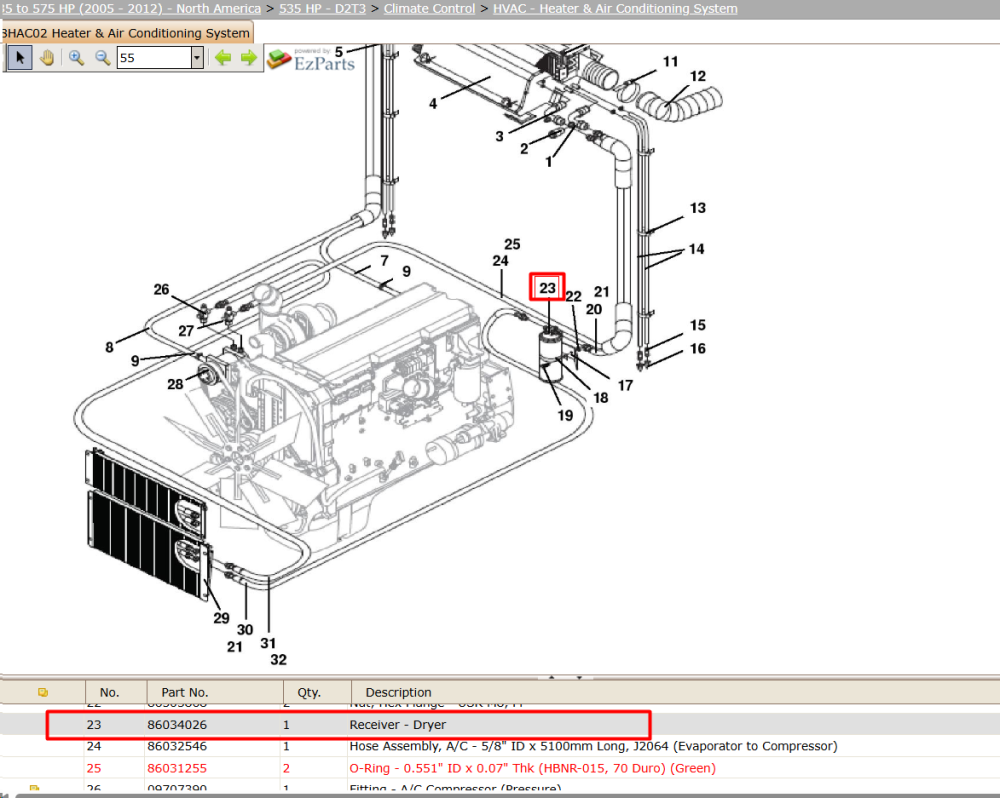The height and width of the screenshot is (798, 1000).
Task: Click callout 19 below the receiver dryer
Action: tap(565, 416)
